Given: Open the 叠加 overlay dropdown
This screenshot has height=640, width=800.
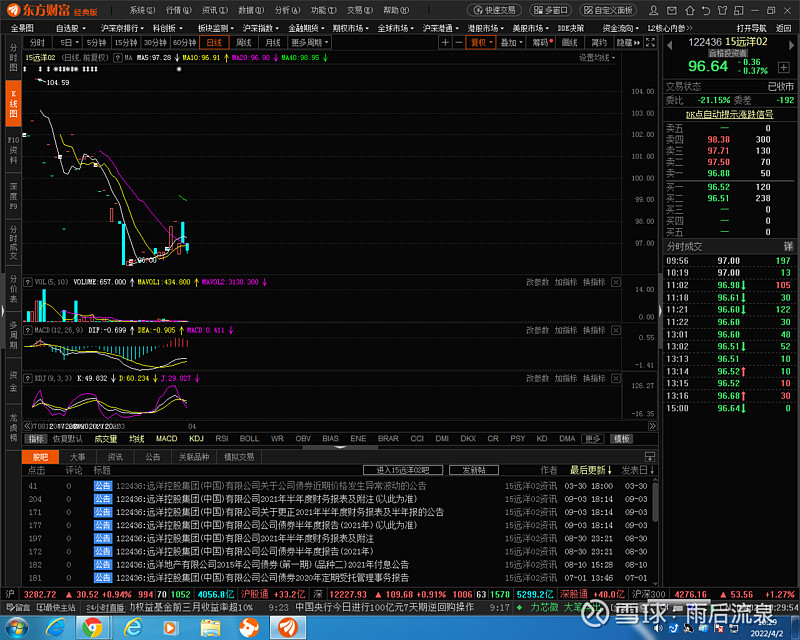Looking at the screenshot, I should click(512, 42).
